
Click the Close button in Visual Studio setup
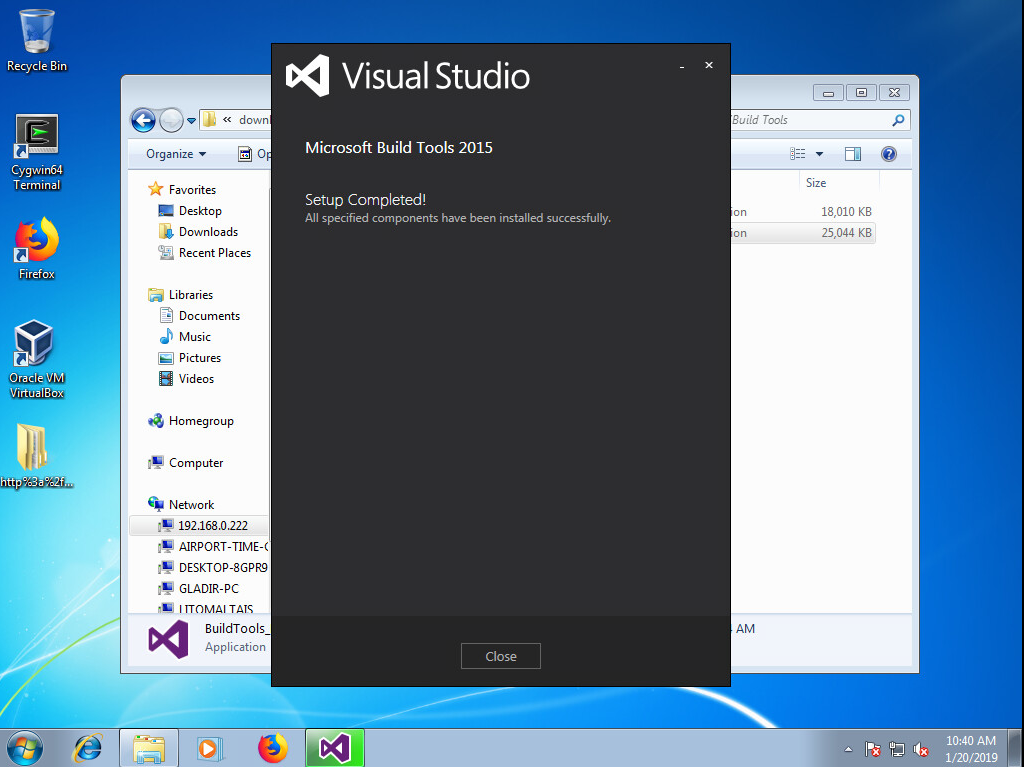point(500,656)
